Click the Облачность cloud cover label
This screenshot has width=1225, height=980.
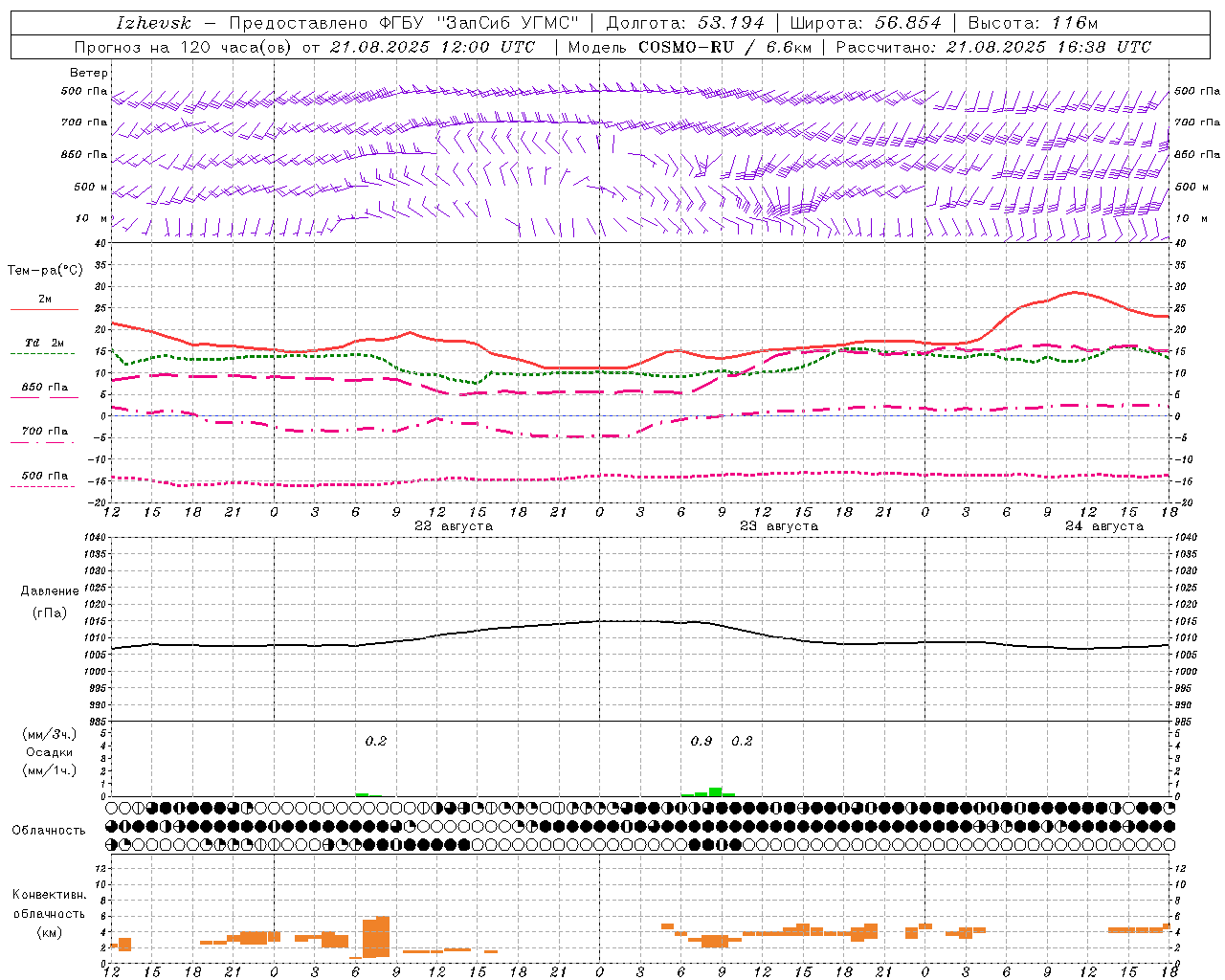coord(48,831)
